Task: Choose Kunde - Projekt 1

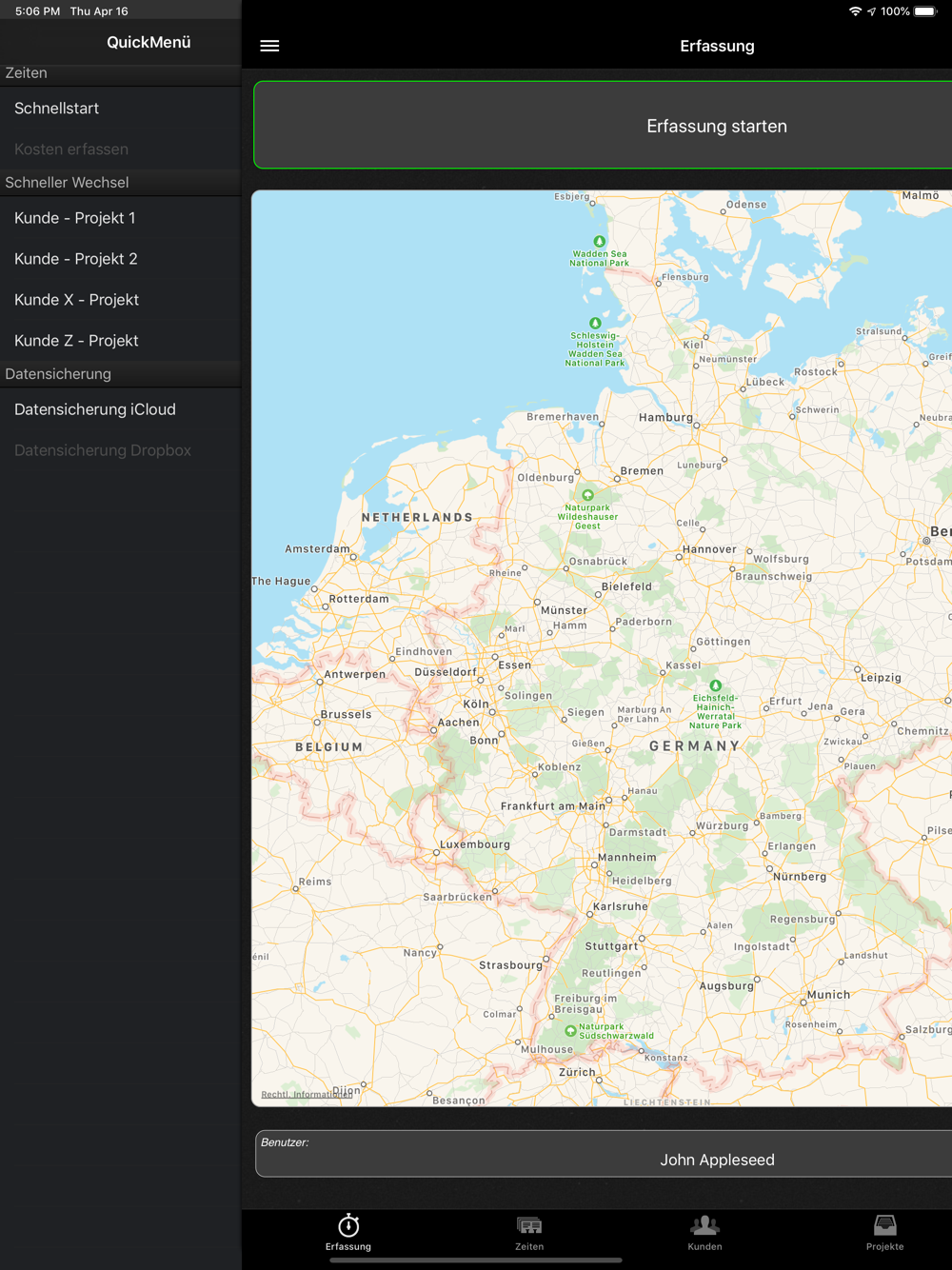Action: click(x=75, y=218)
